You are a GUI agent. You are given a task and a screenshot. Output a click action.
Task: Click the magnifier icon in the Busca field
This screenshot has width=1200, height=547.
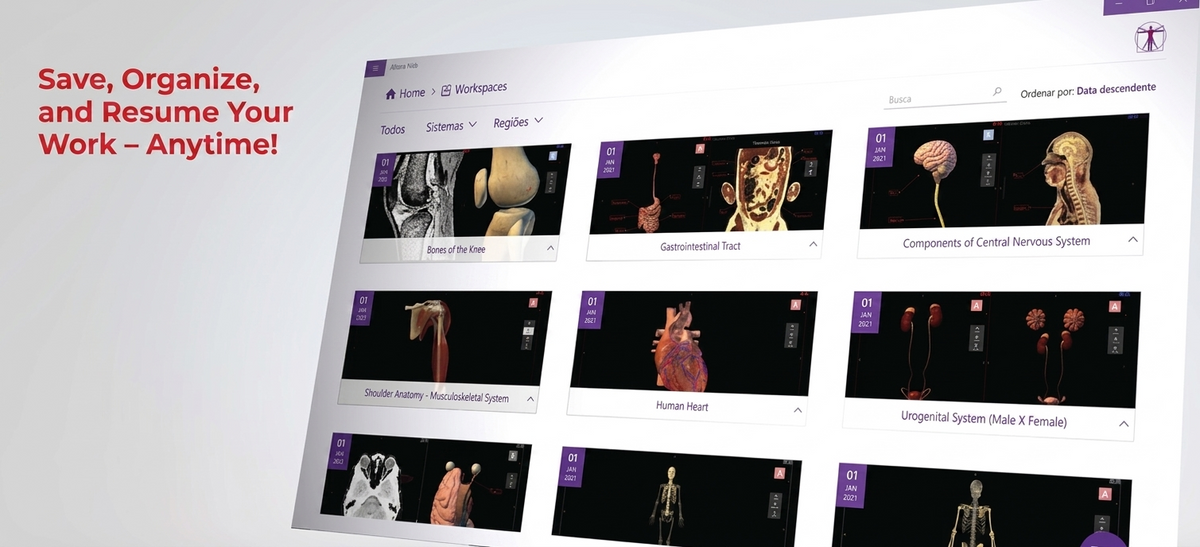pyautogui.click(x=997, y=92)
